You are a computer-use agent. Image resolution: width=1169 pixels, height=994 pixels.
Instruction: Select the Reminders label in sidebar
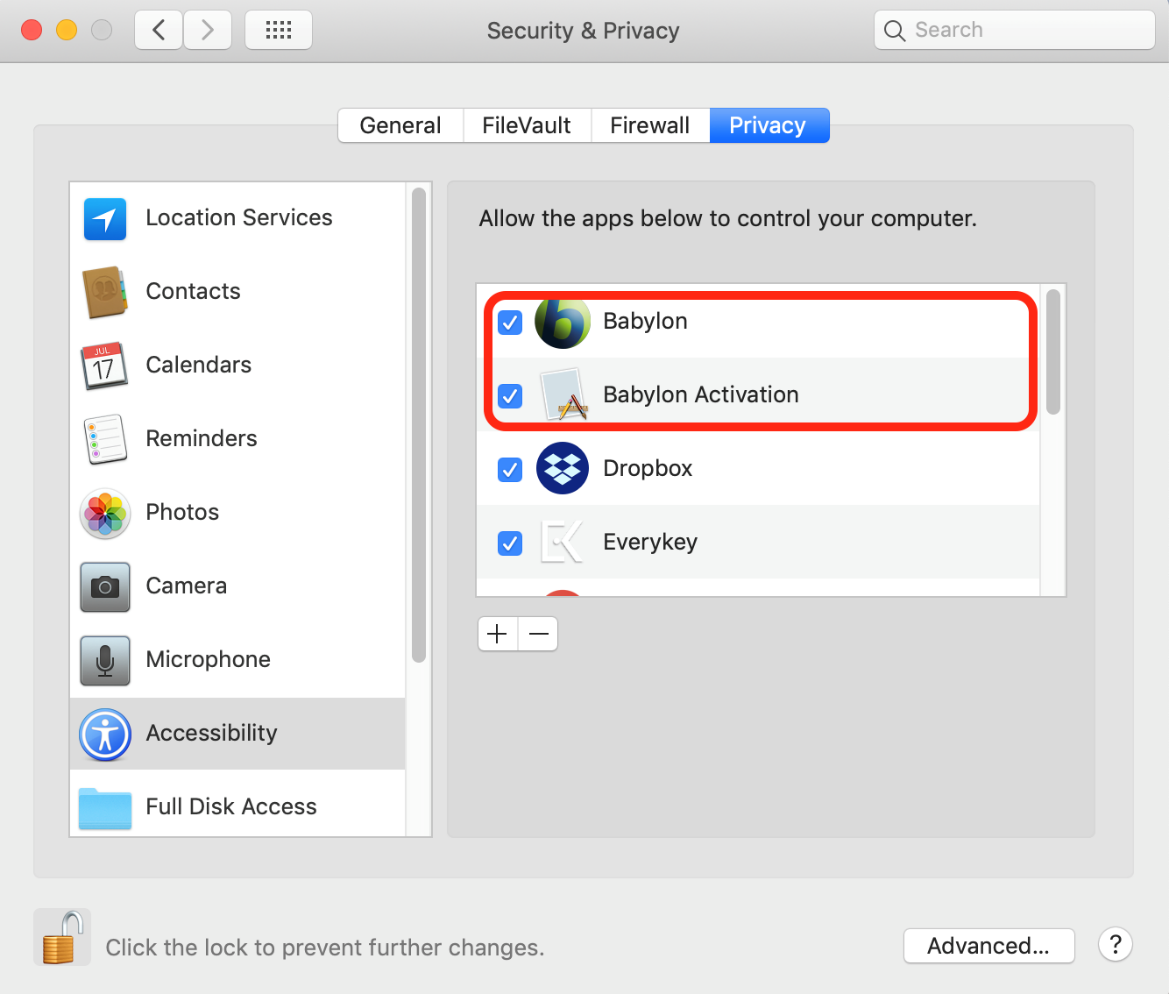pos(201,438)
